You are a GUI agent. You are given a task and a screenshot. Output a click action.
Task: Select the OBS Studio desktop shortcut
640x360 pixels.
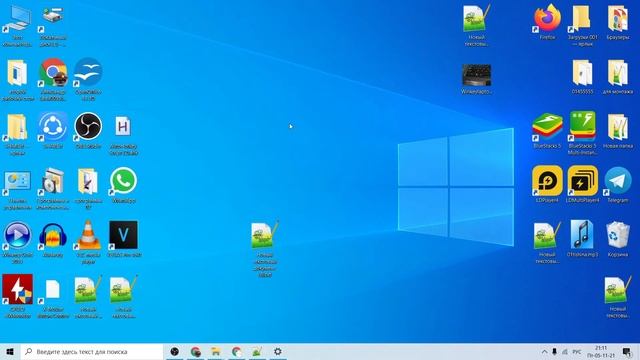click(88, 127)
